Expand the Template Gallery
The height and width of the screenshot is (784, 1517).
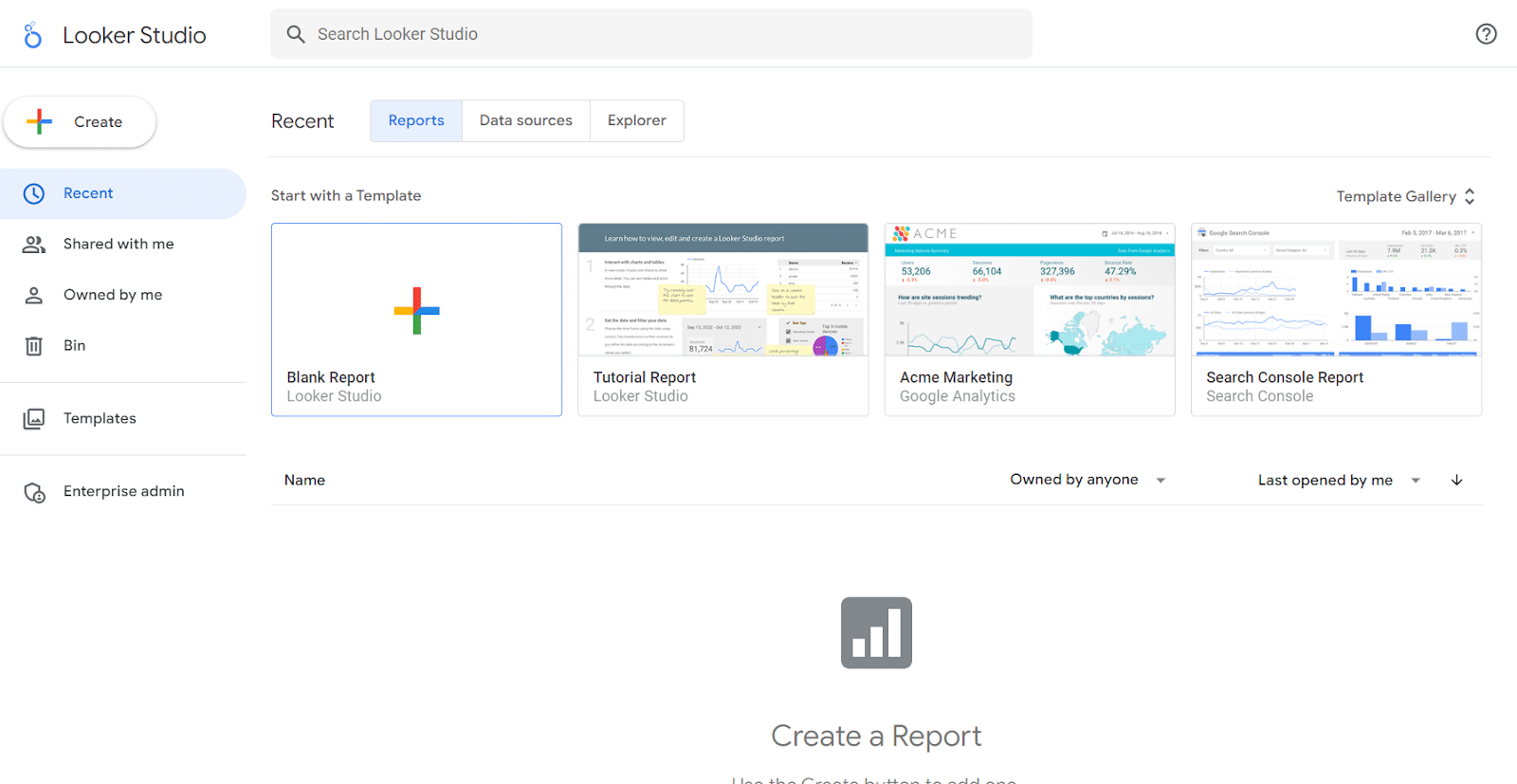(x=1406, y=196)
